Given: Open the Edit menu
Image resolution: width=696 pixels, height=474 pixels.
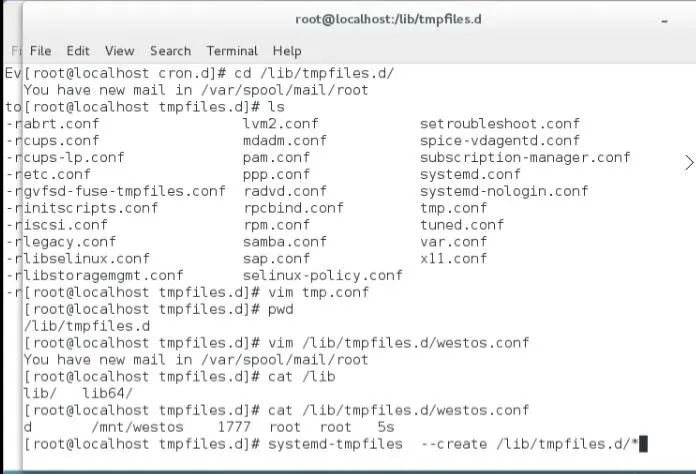Looking at the screenshot, I should point(78,51).
